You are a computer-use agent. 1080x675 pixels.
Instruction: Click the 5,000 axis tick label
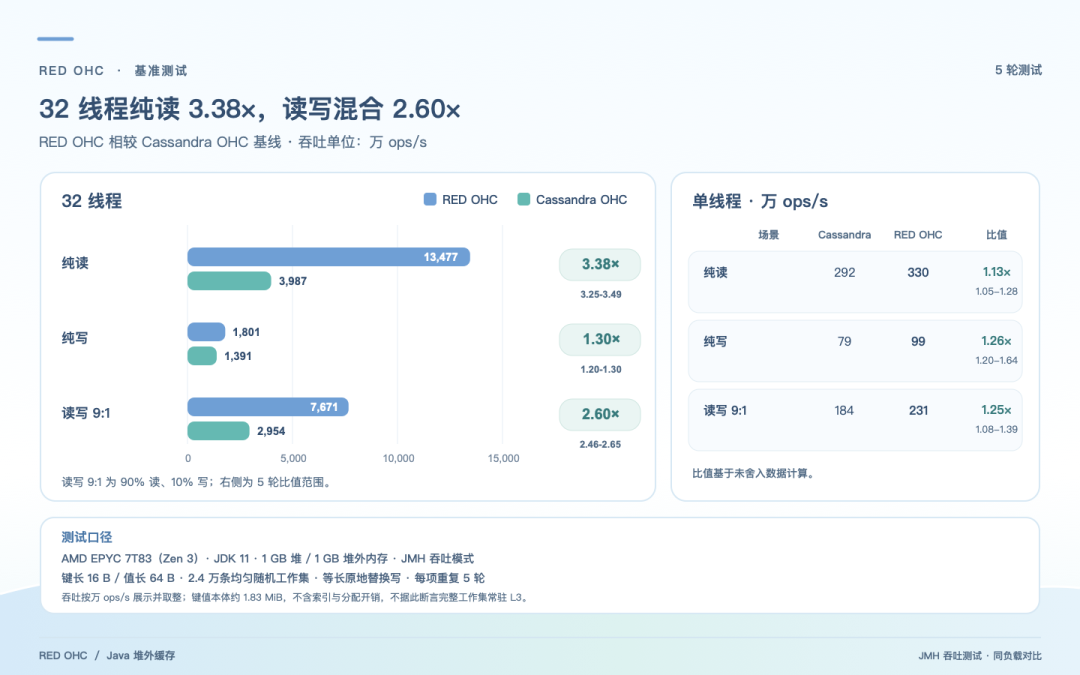[293, 459]
